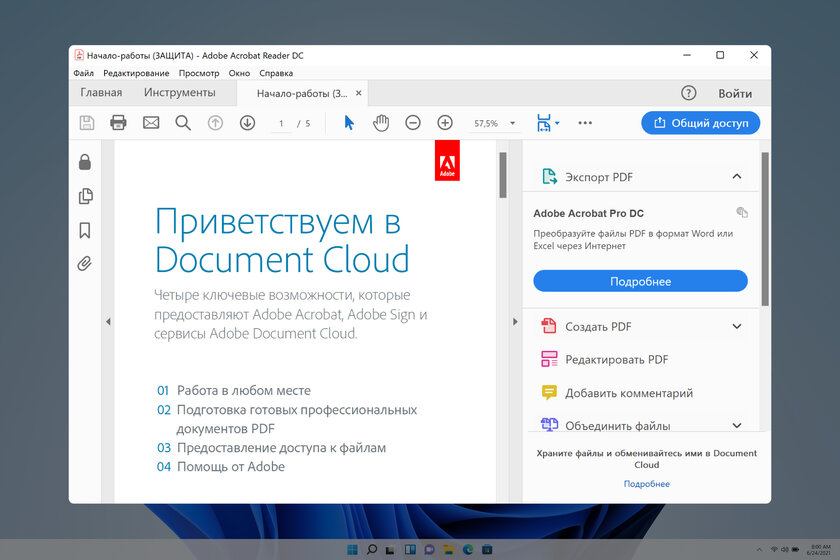Open page thumbnails panel
This screenshot has height=560, width=840.
coord(85,196)
